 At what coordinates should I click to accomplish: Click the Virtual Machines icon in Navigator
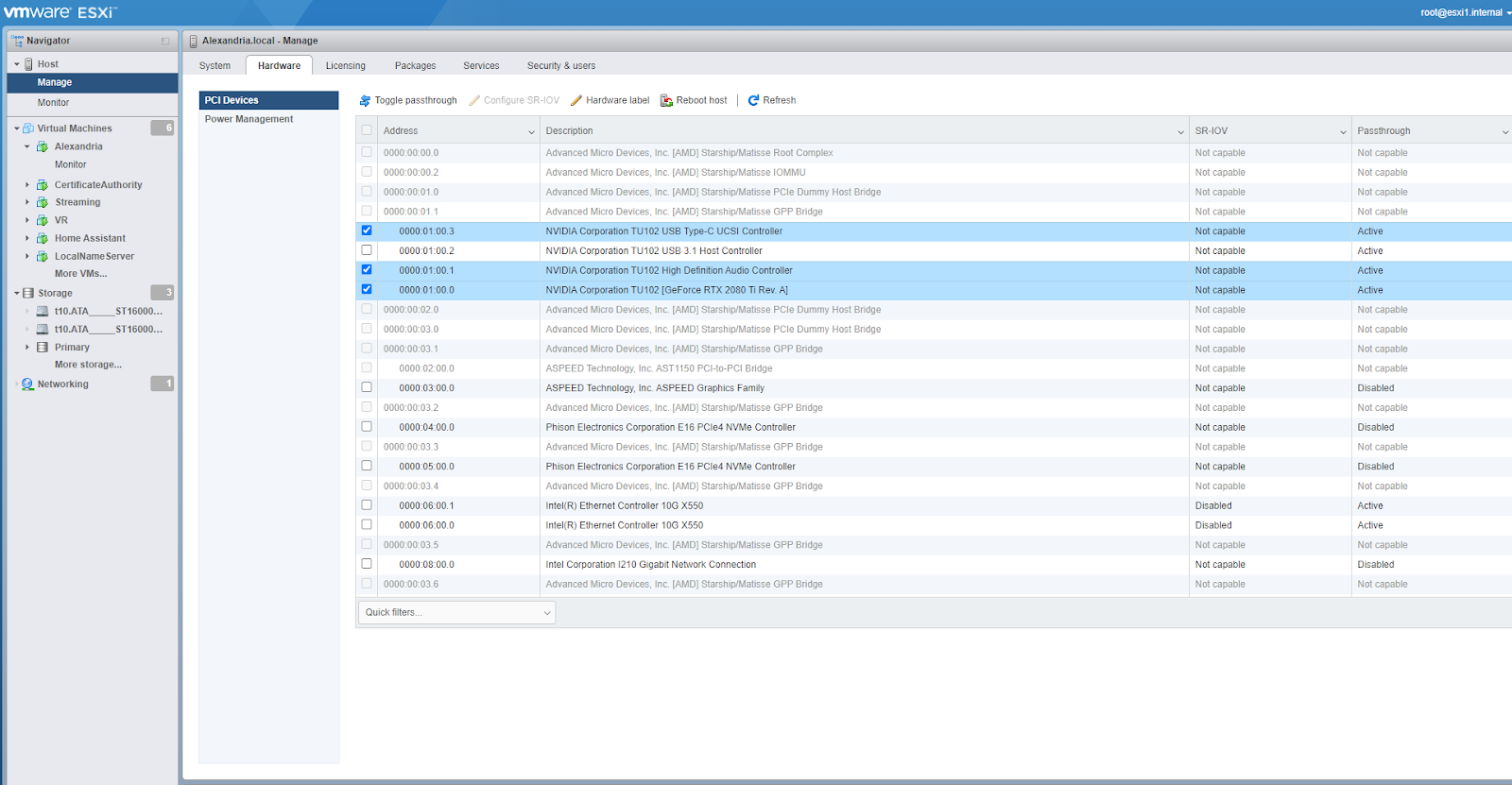click(28, 128)
